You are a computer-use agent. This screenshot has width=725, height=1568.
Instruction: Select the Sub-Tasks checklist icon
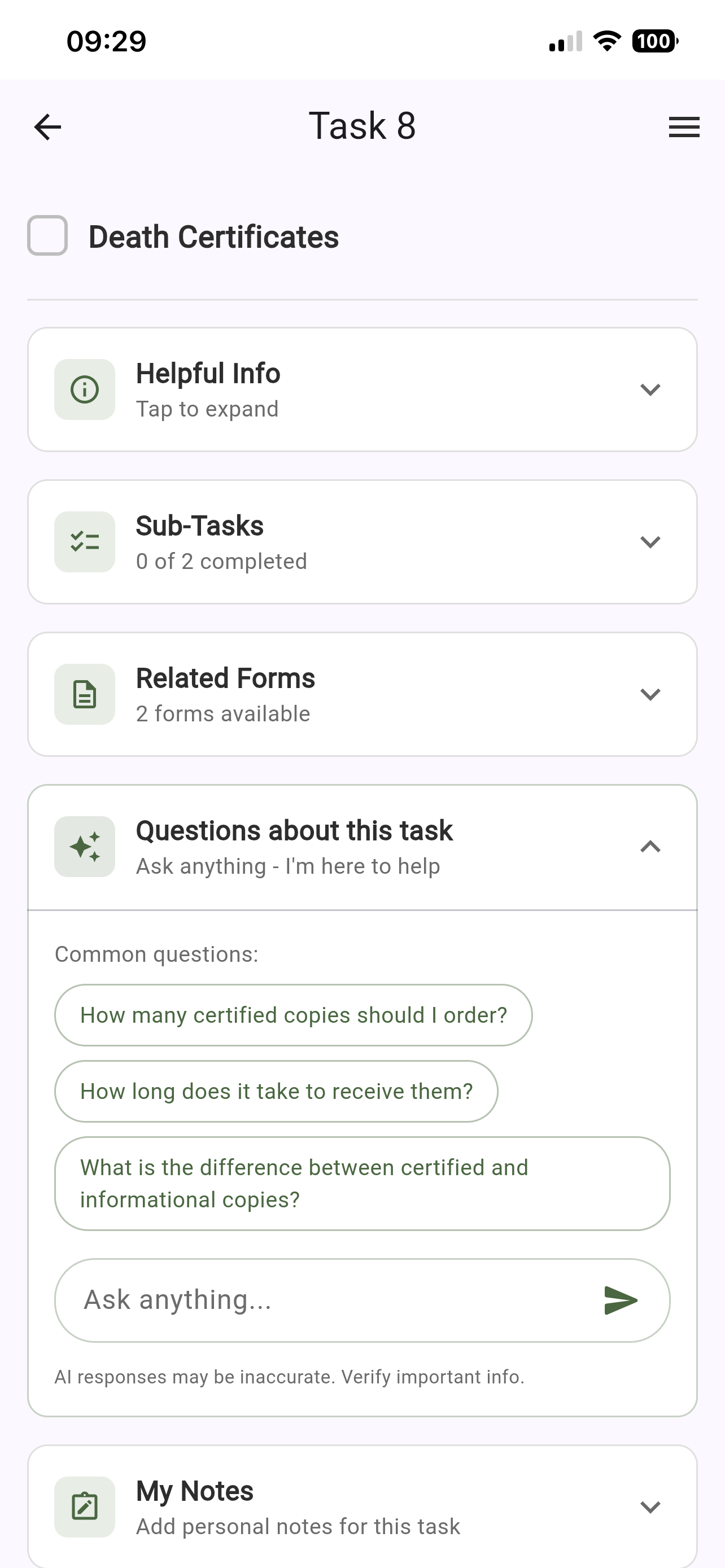click(84, 542)
